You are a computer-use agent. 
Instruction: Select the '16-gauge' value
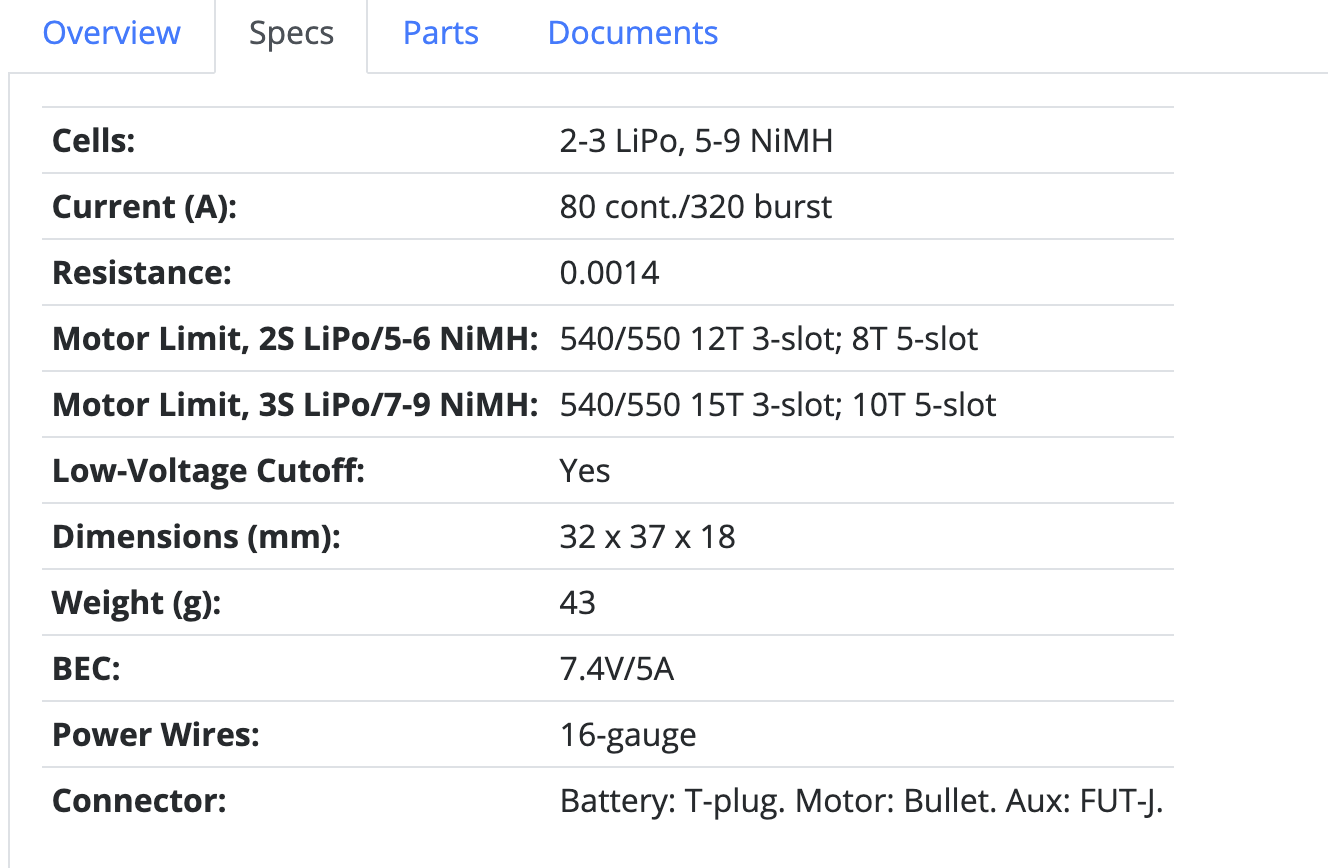[628, 736]
